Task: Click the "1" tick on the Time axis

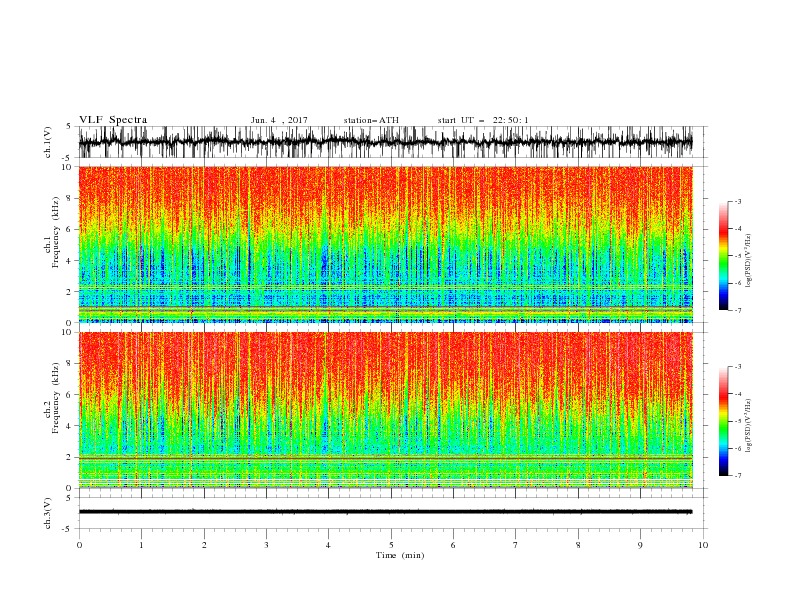Action: point(141,545)
